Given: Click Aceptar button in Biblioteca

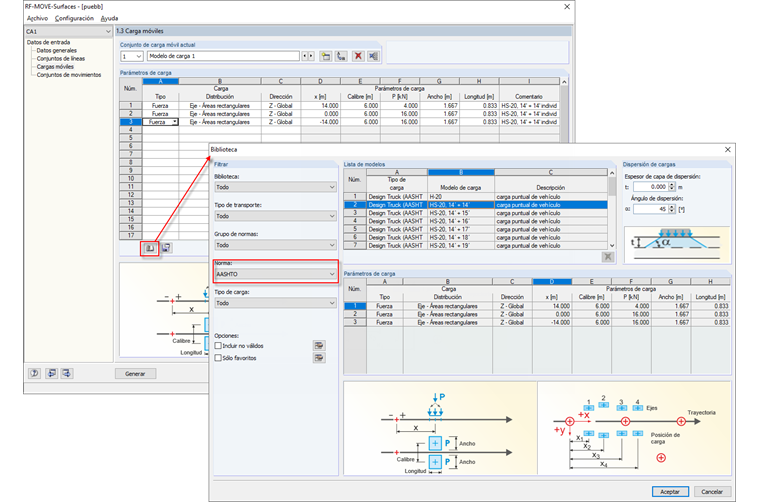Looking at the screenshot, I should pyautogui.click(x=670, y=491).
